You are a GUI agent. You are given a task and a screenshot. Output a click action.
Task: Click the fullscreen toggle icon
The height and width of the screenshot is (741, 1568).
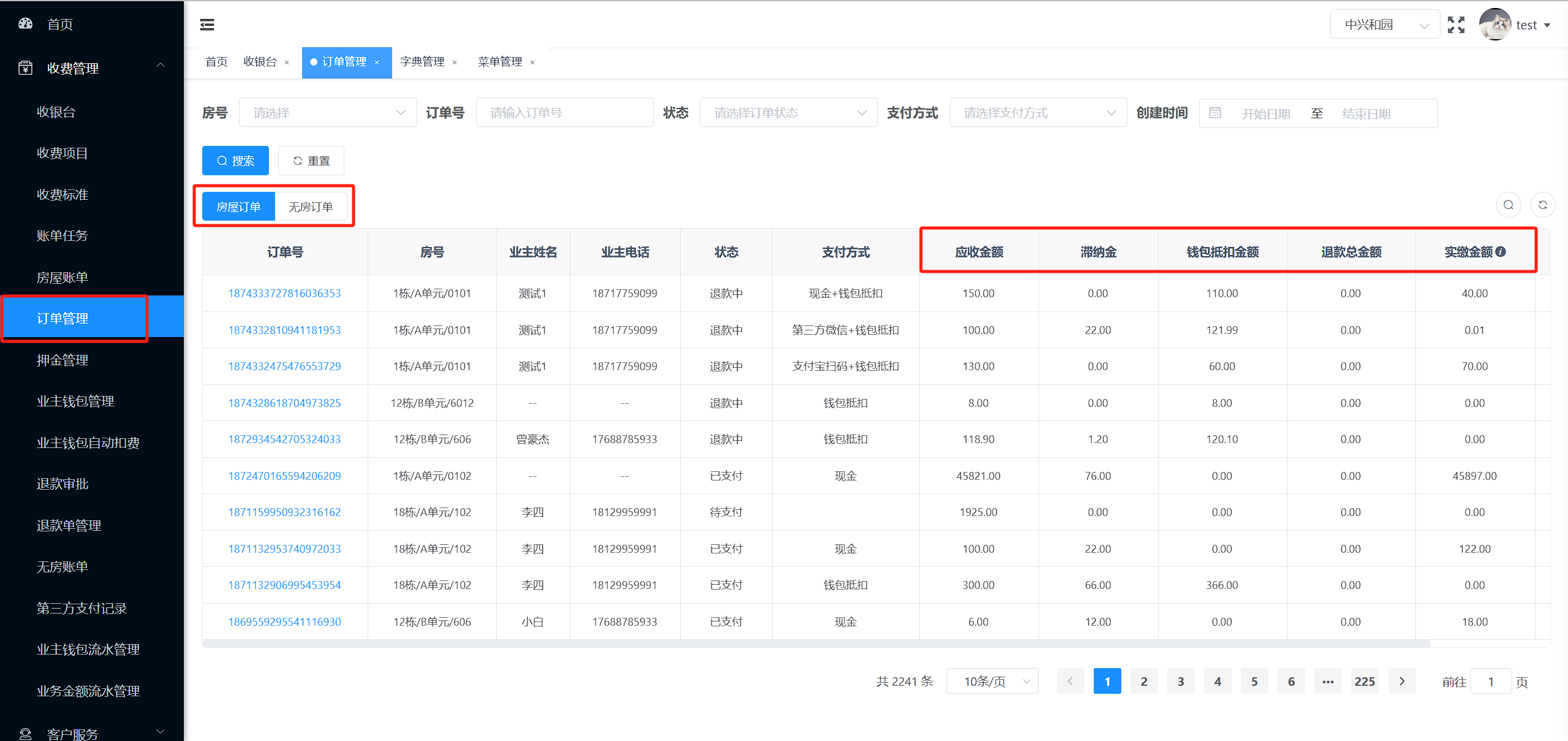click(1456, 25)
